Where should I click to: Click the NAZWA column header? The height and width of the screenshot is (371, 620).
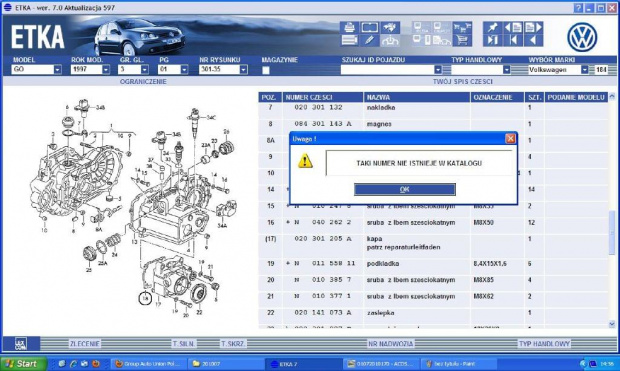click(x=416, y=97)
